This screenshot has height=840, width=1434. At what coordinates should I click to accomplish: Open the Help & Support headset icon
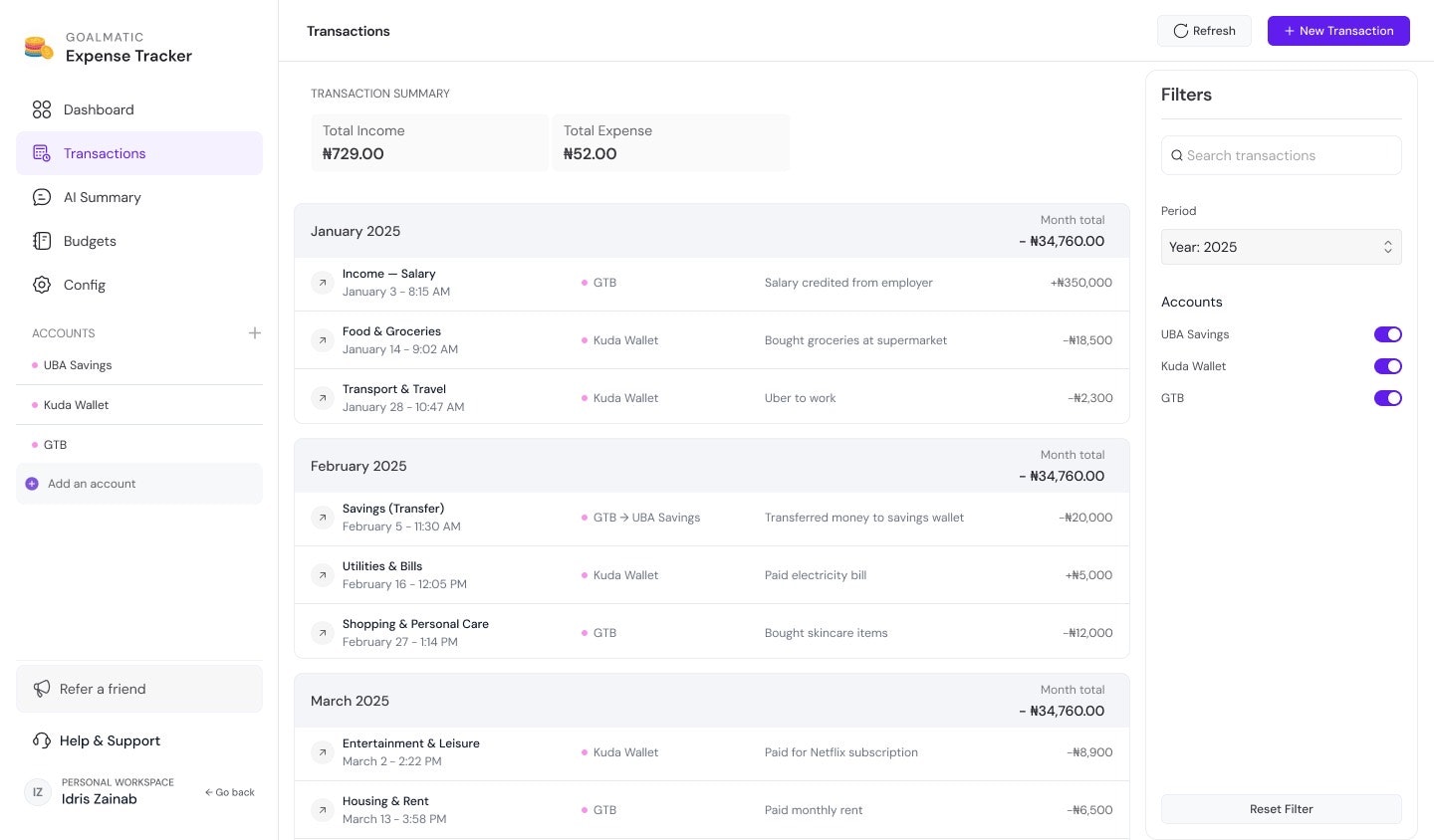(x=41, y=740)
